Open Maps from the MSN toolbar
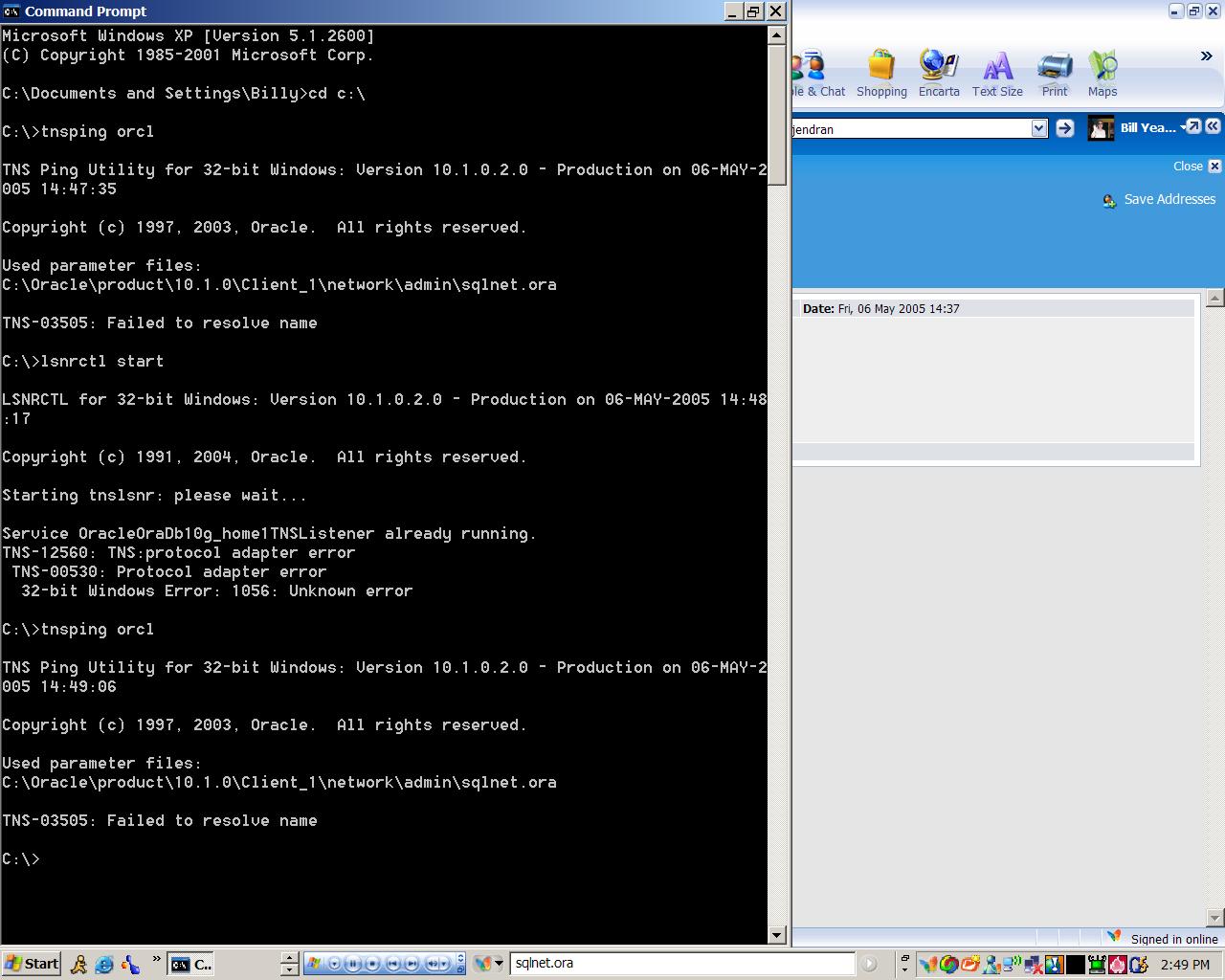 [1102, 74]
